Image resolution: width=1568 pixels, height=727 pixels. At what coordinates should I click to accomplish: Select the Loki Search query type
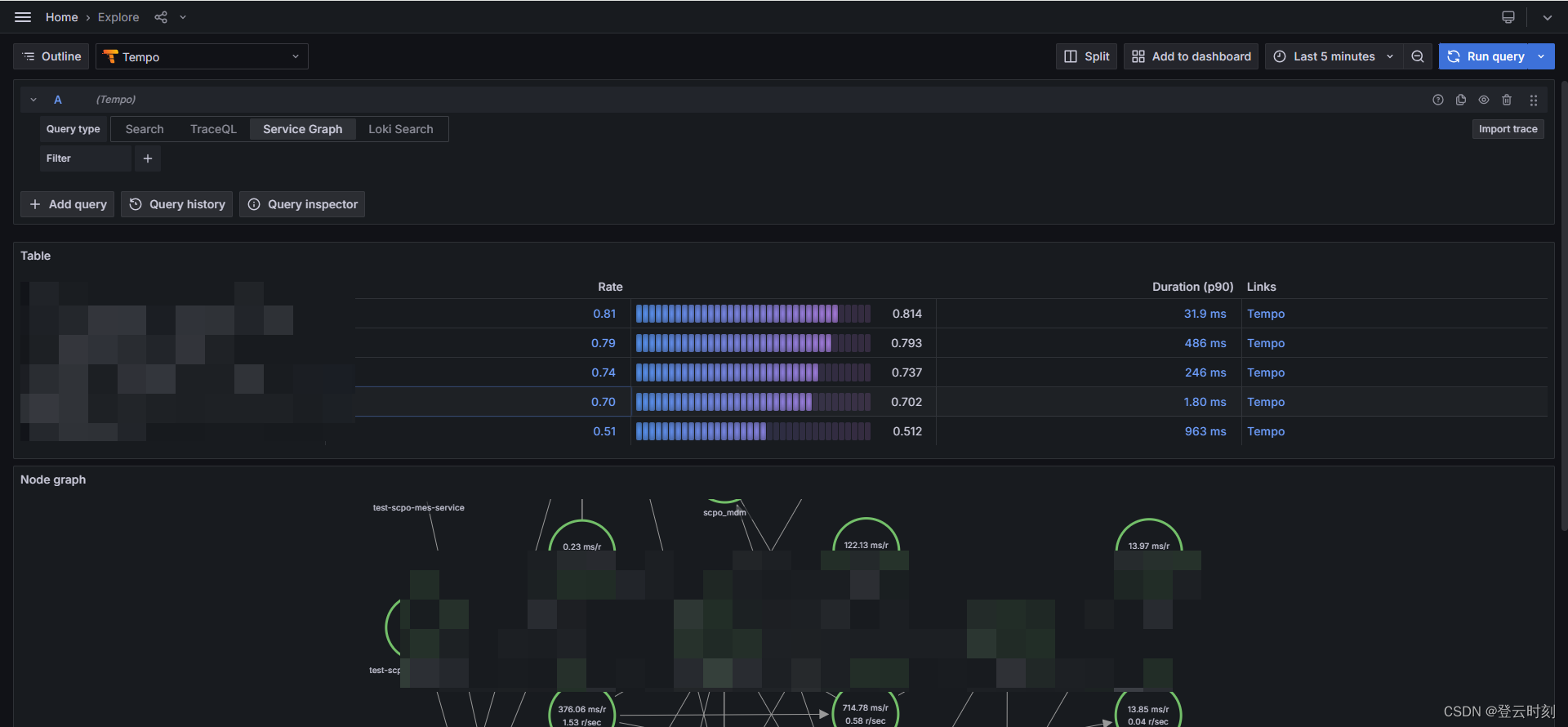tap(401, 129)
